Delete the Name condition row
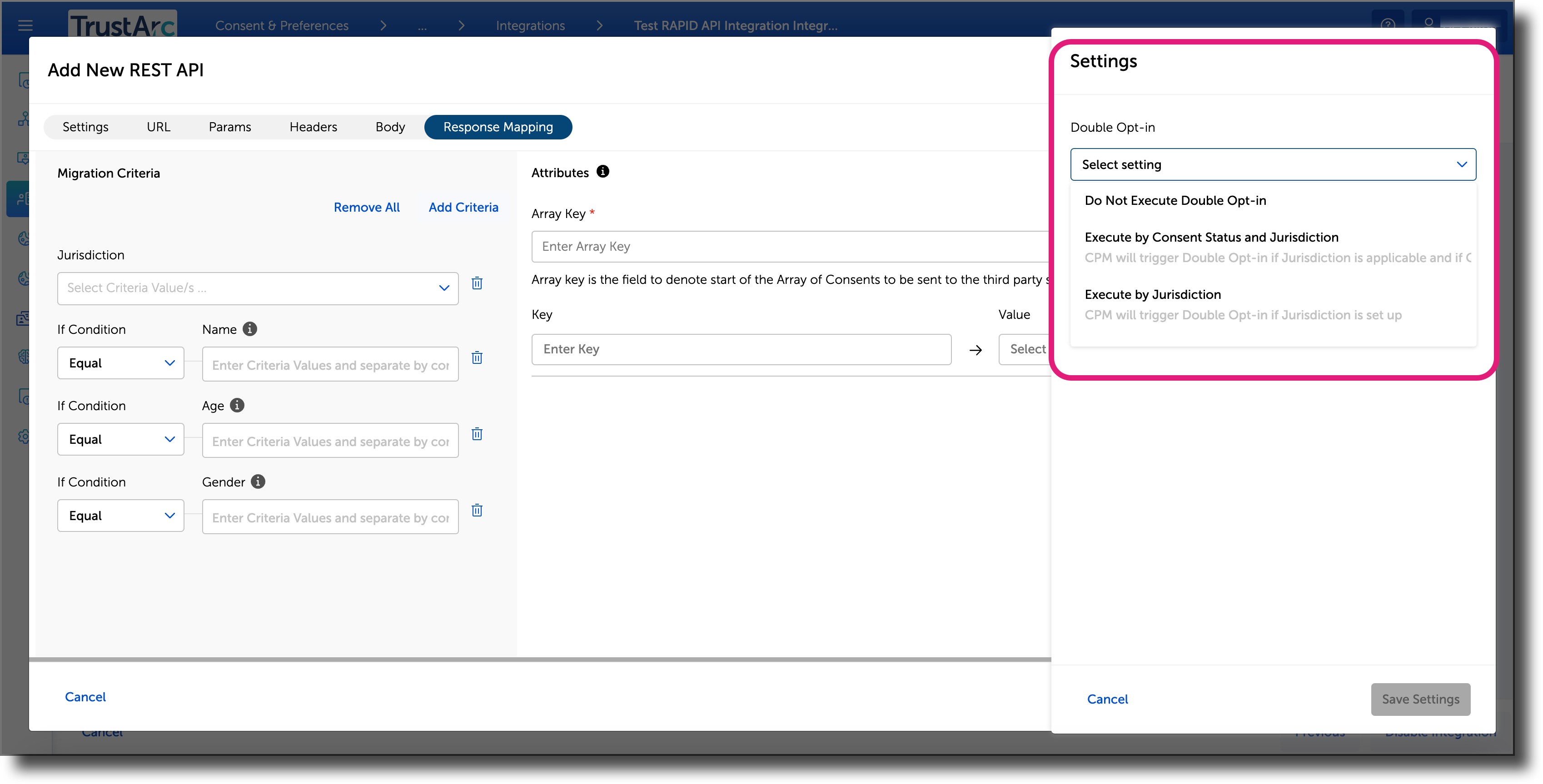 point(477,357)
